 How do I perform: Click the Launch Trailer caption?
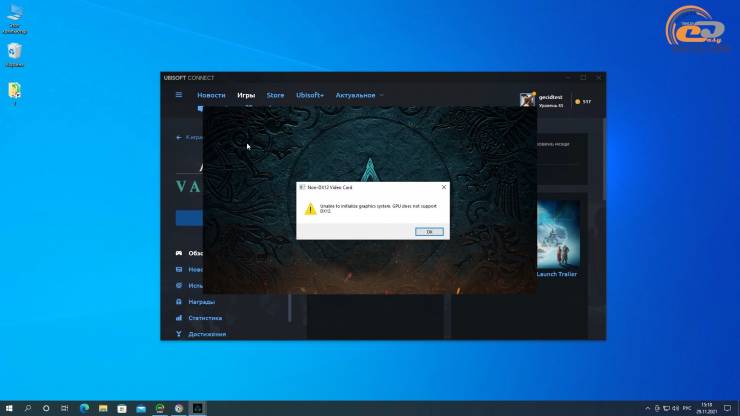tap(556, 274)
